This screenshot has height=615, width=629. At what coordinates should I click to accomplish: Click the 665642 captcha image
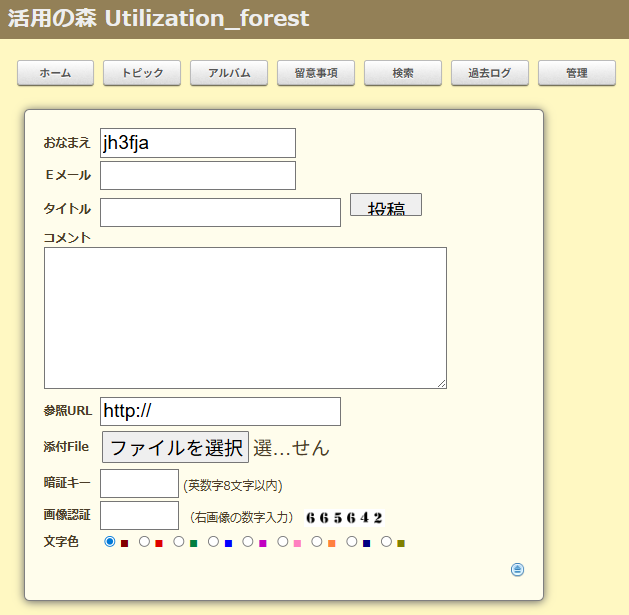(344, 517)
